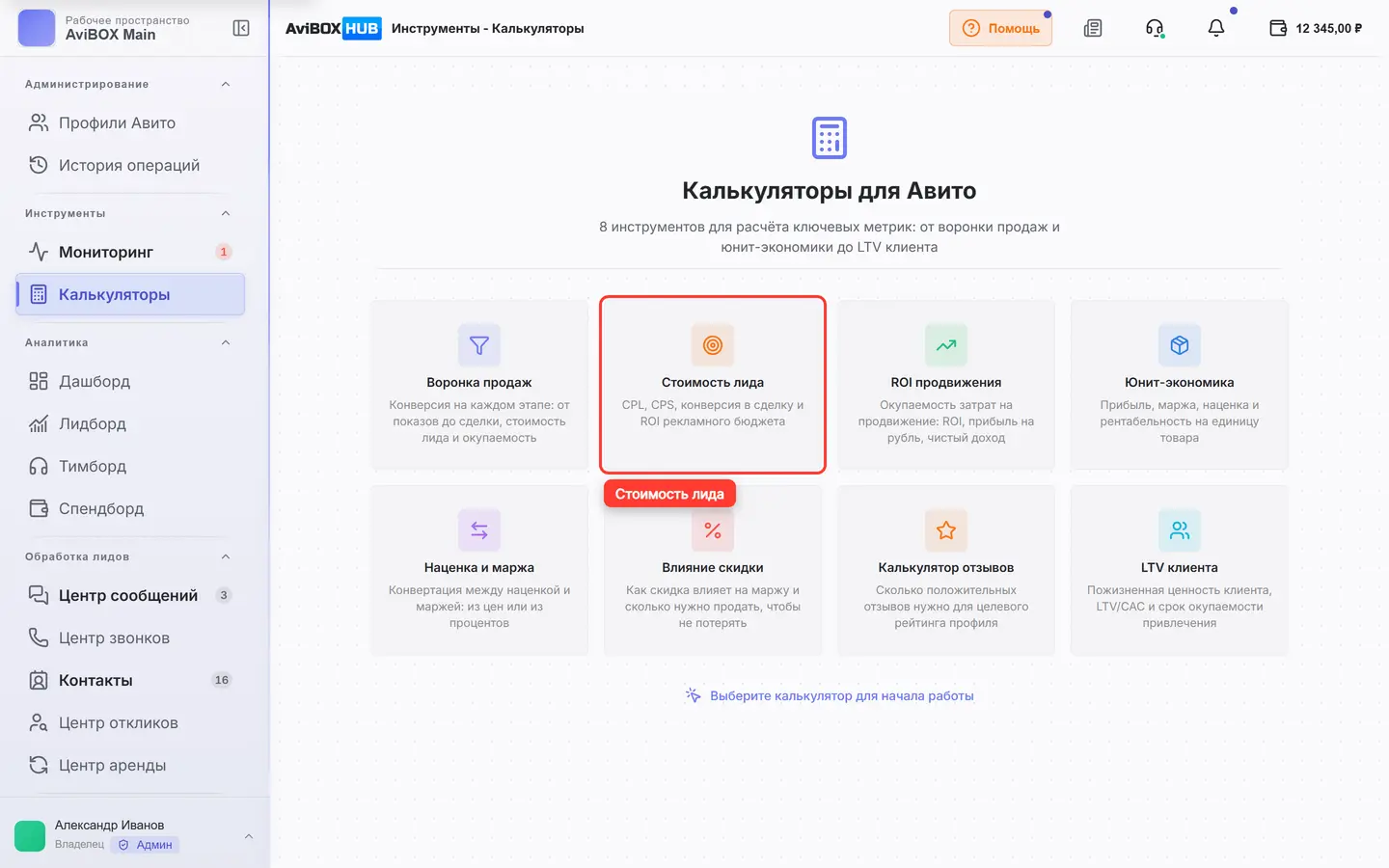Image resolution: width=1389 pixels, height=868 pixels.
Task: Open Центр звонков
Action: (130, 637)
